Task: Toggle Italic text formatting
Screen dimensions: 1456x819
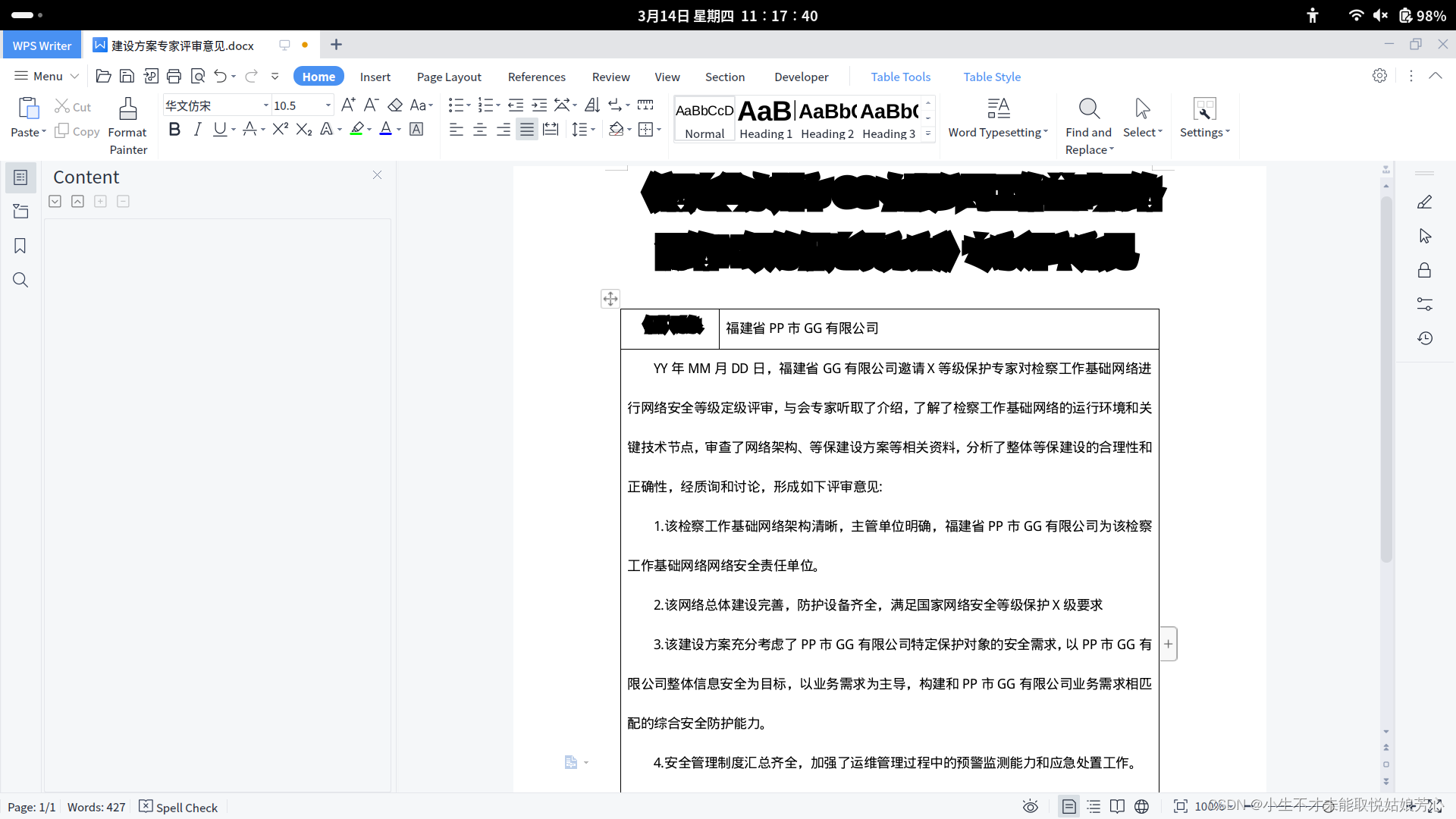Action: point(197,130)
